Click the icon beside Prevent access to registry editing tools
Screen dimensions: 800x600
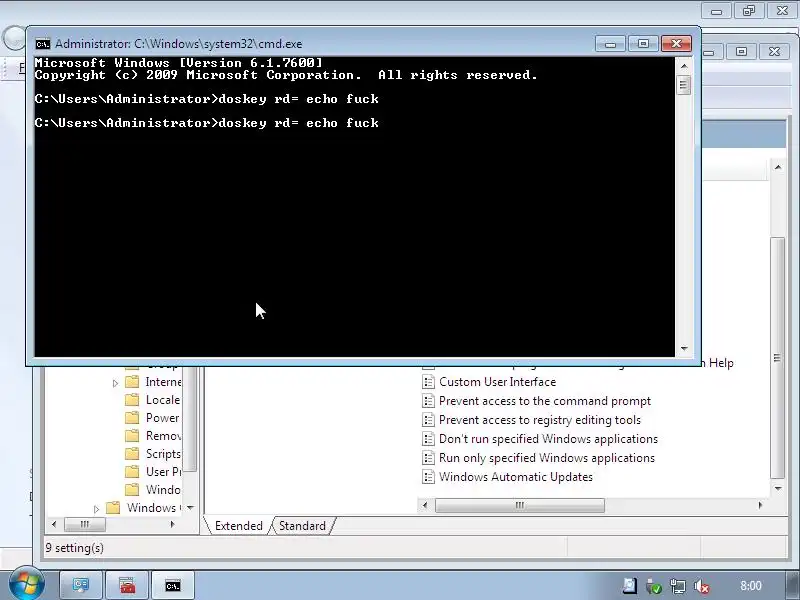tap(428, 419)
